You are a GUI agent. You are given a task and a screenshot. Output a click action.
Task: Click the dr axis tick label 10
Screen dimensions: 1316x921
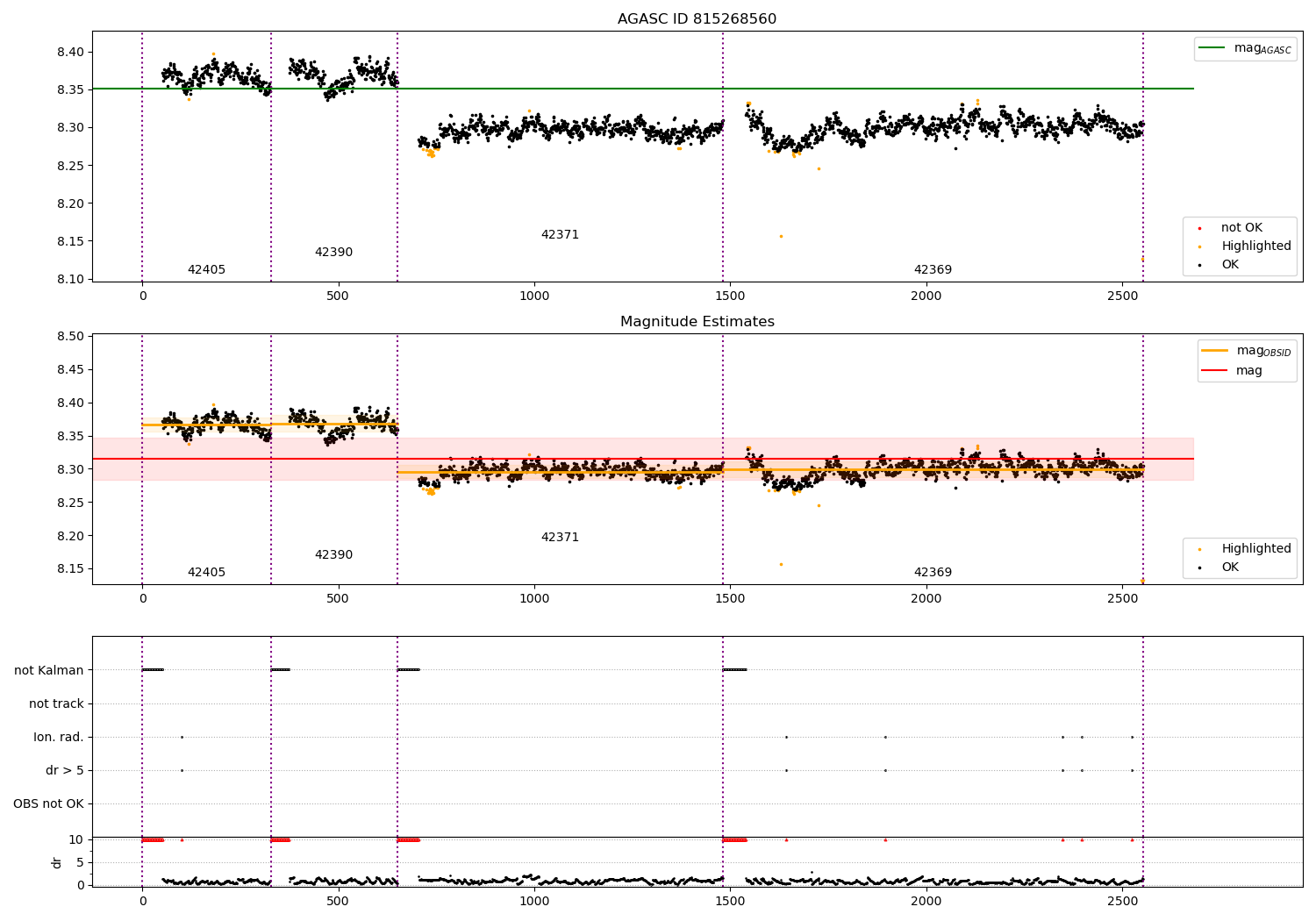coord(76,840)
